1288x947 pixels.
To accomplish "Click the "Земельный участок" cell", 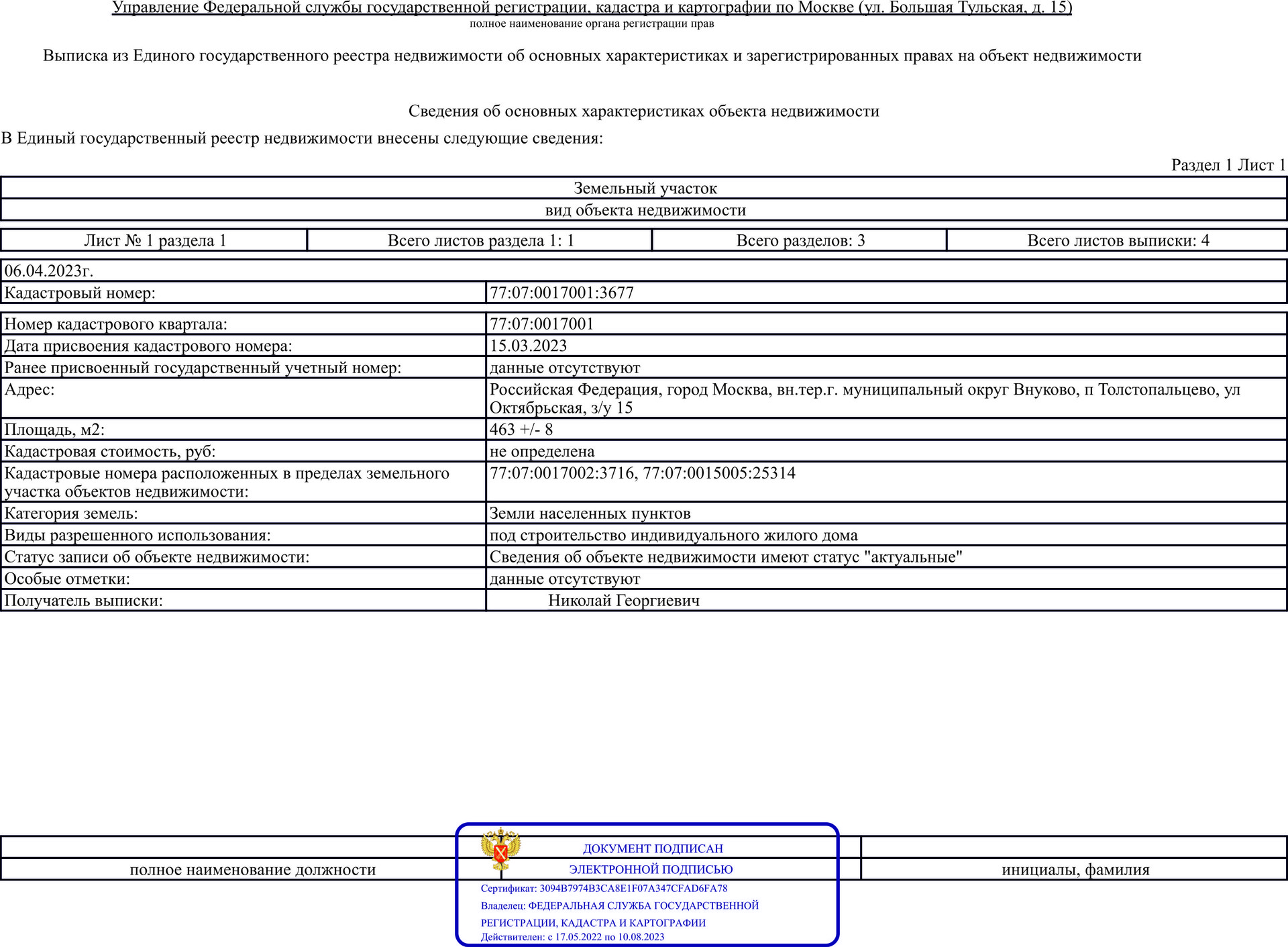I will coord(645,189).
